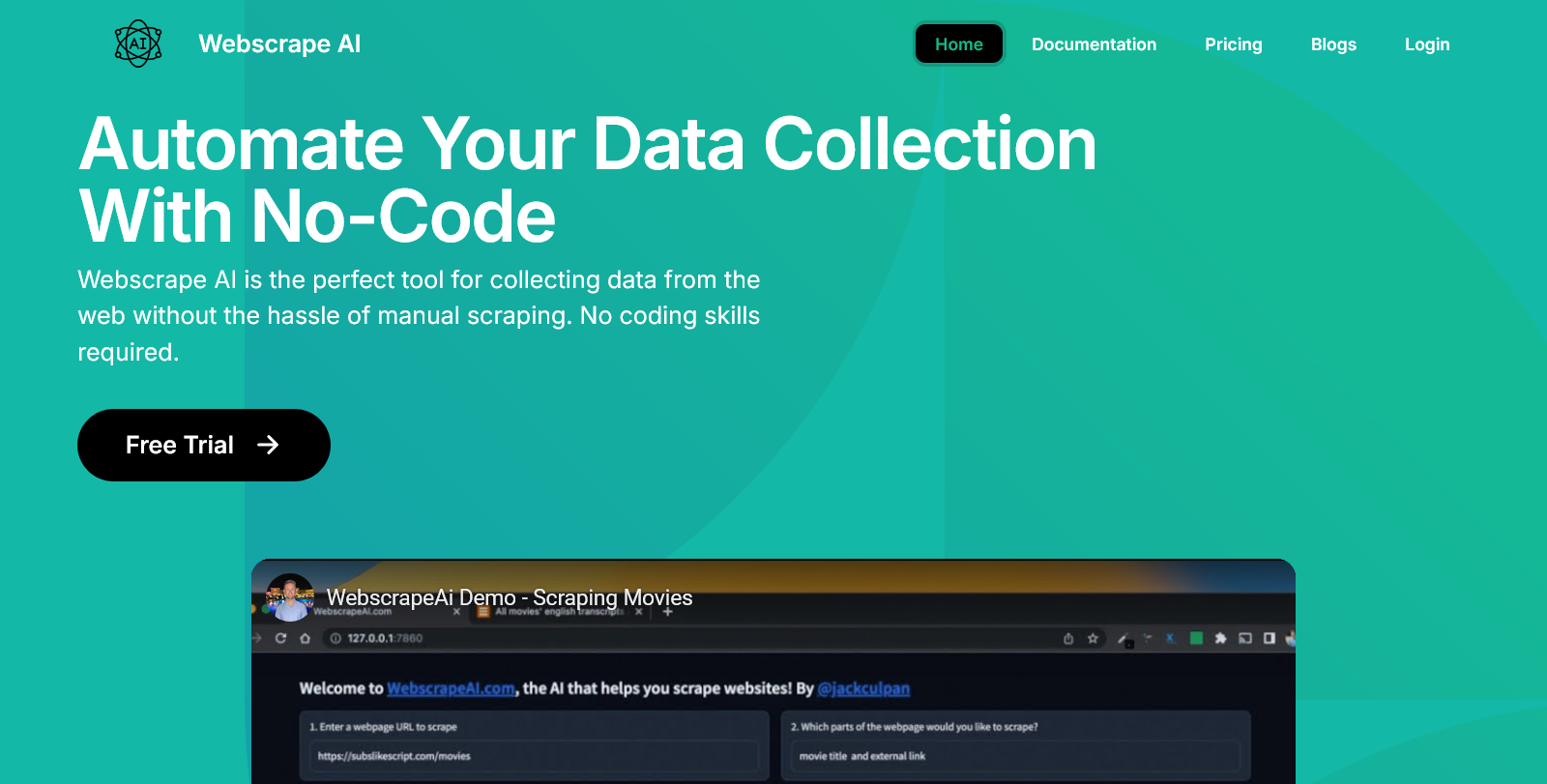Click the cast icon in video browser toolbar

click(1245, 638)
